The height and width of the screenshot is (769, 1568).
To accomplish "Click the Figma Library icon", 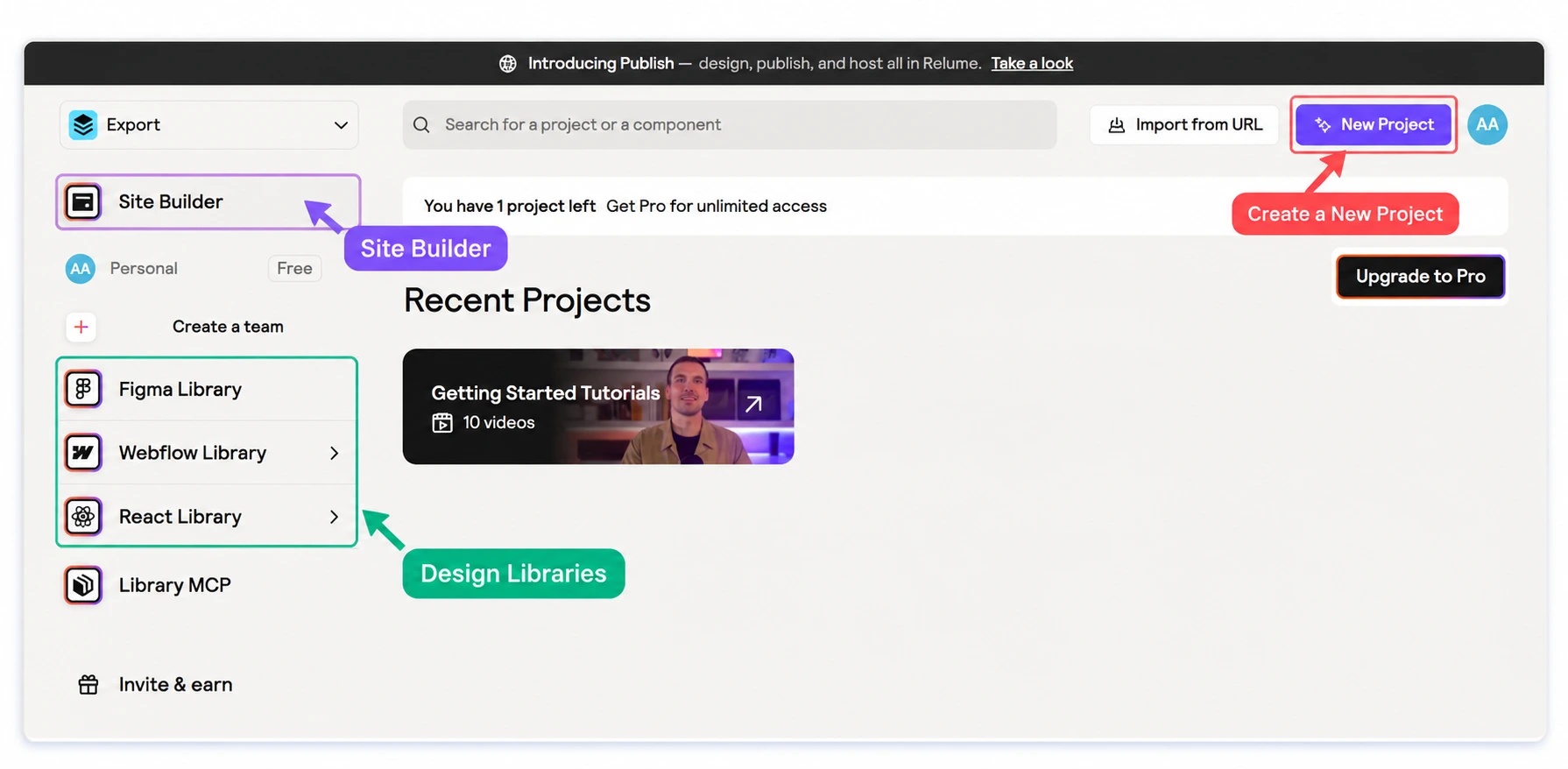I will click(x=83, y=389).
